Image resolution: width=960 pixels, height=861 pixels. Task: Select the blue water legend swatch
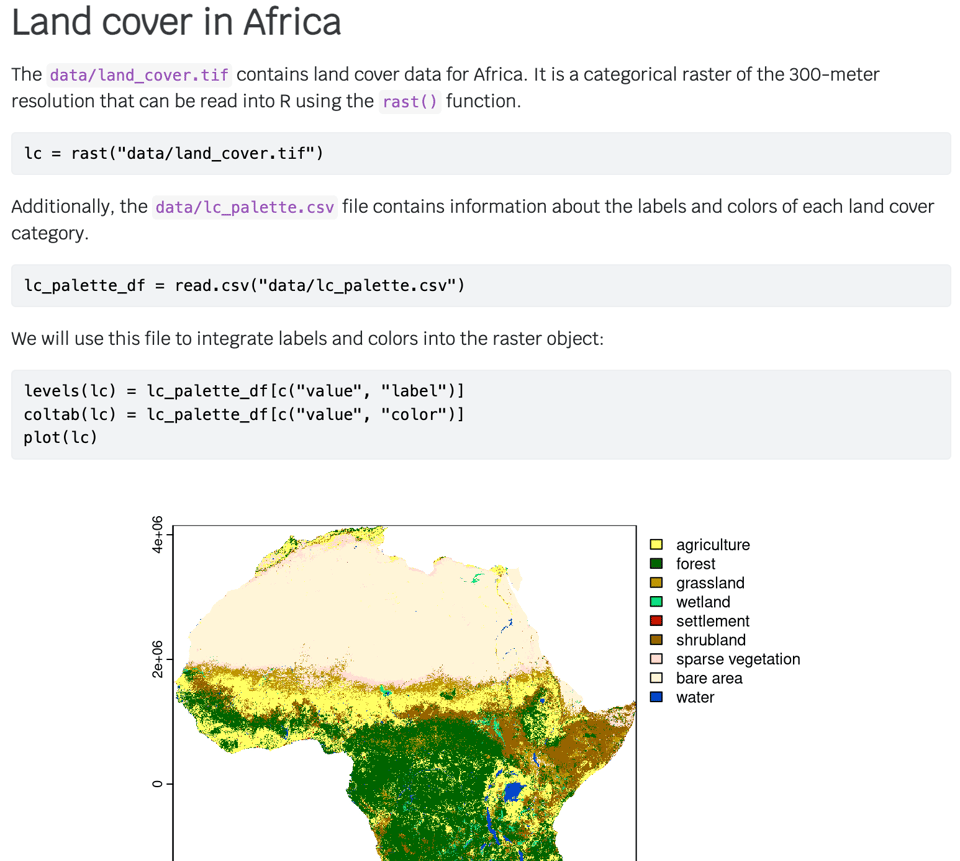tap(656, 697)
